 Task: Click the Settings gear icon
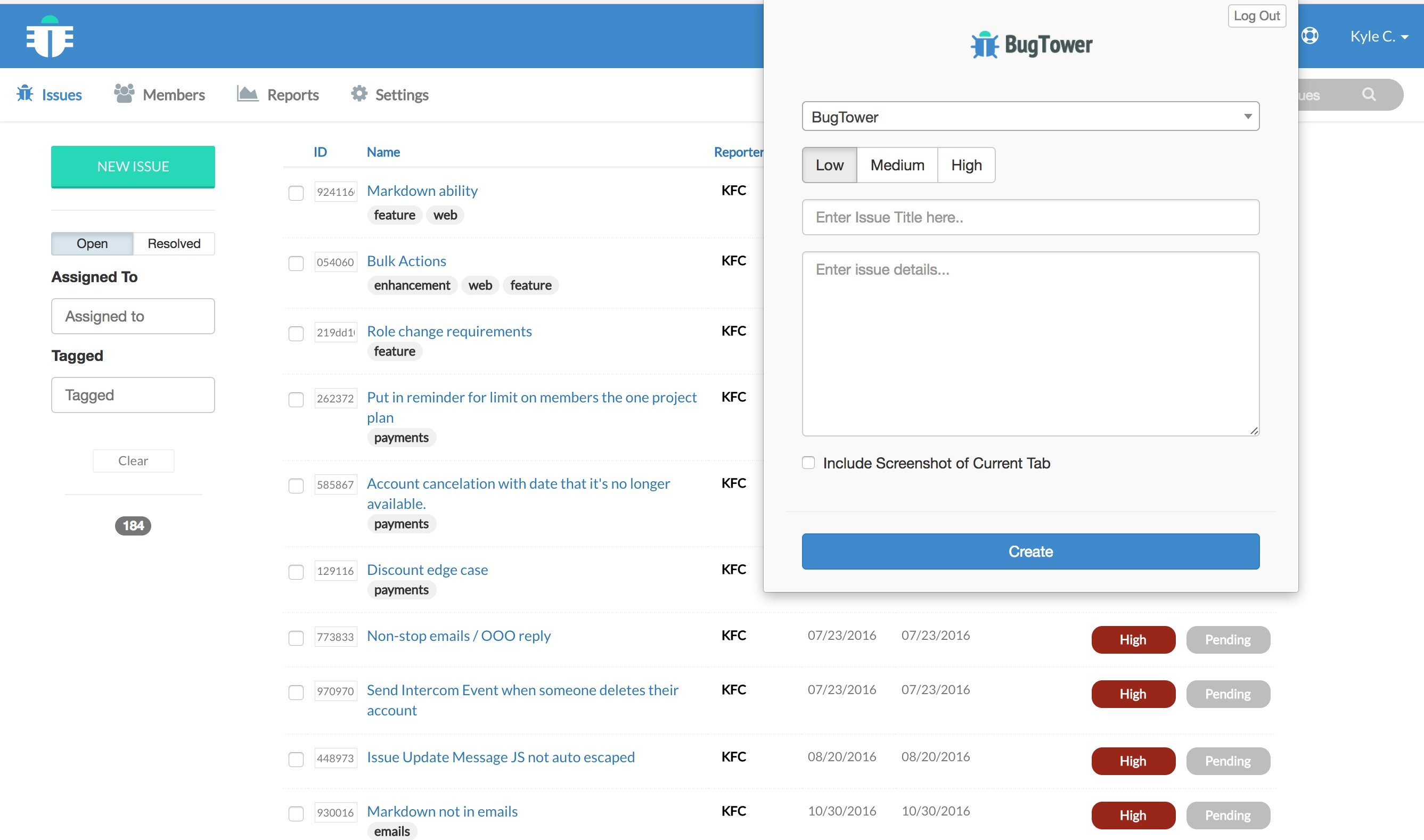359,93
